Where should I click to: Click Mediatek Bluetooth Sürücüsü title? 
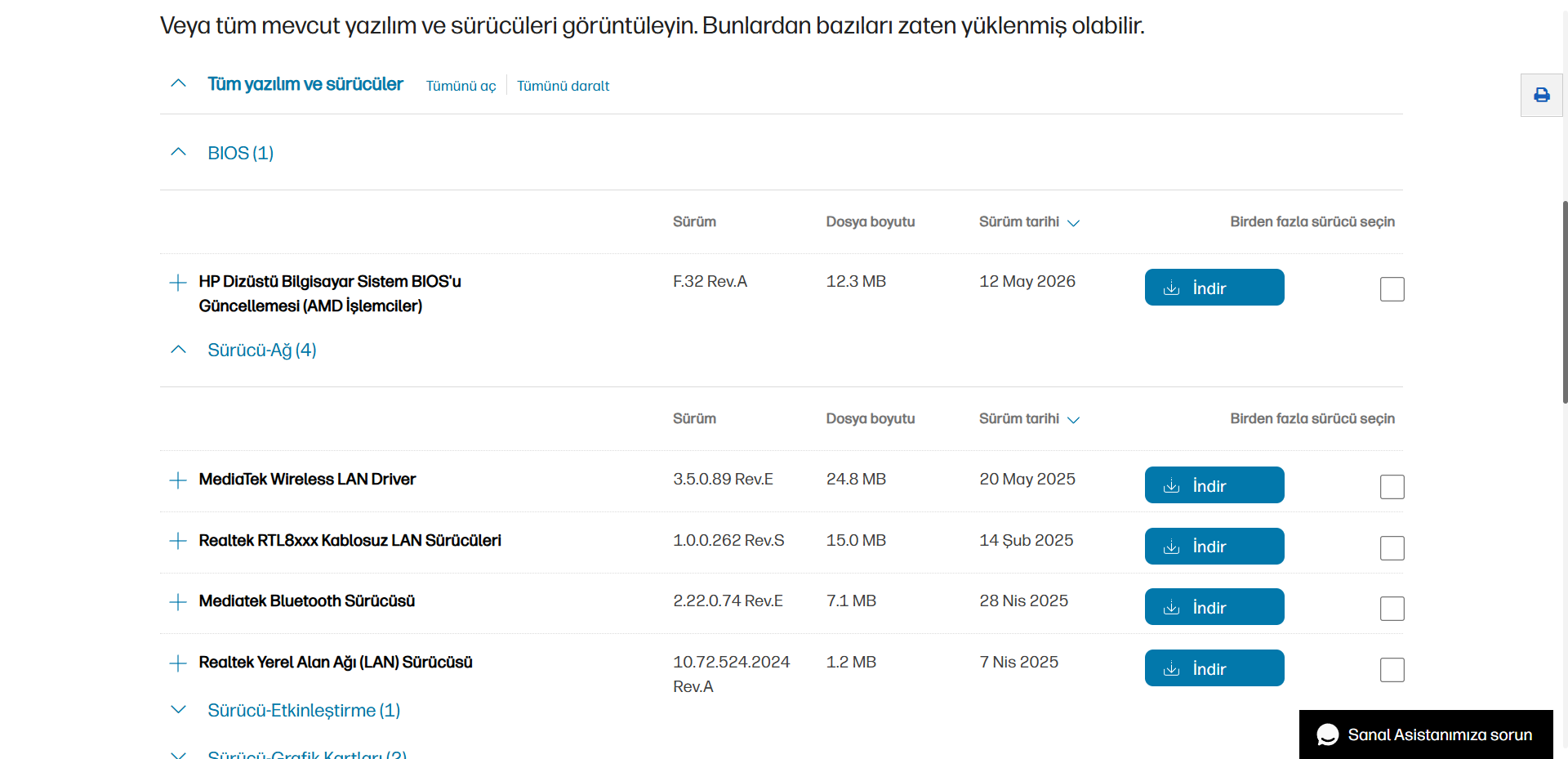[306, 601]
